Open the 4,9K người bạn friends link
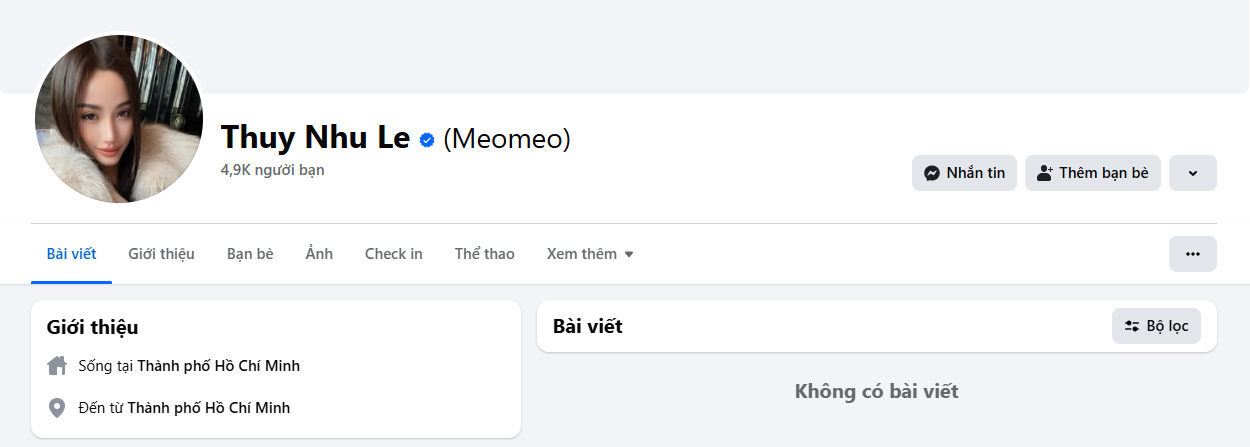This screenshot has width=1250, height=447. (272, 170)
